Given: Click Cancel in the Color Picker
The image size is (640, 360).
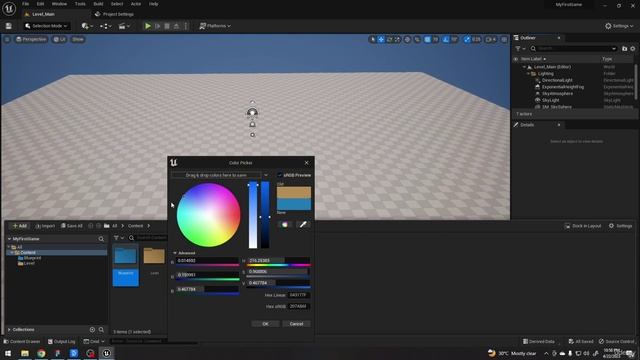Looking at the screenshot, I should [296, 324].
